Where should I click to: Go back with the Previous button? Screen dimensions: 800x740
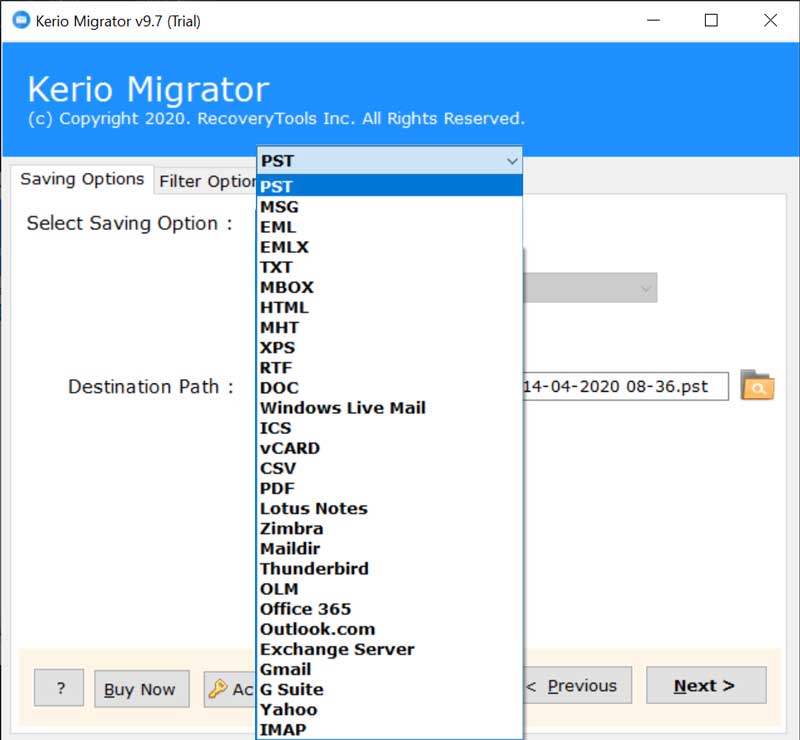click(x=577, y=685)
